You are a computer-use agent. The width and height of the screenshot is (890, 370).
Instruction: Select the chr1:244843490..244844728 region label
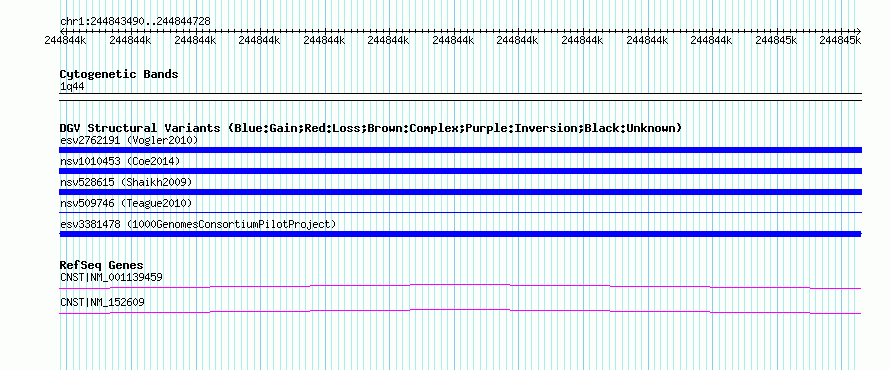point(135,22)
